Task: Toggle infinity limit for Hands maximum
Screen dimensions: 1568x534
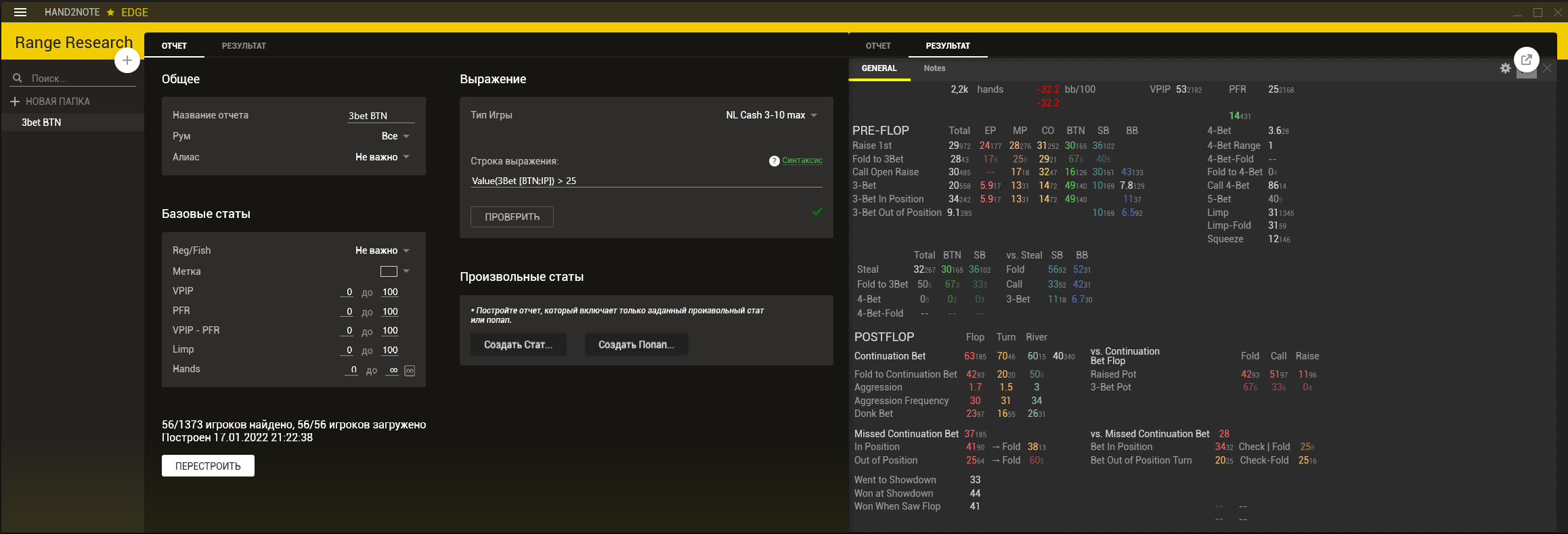Action: coord(410,371)
